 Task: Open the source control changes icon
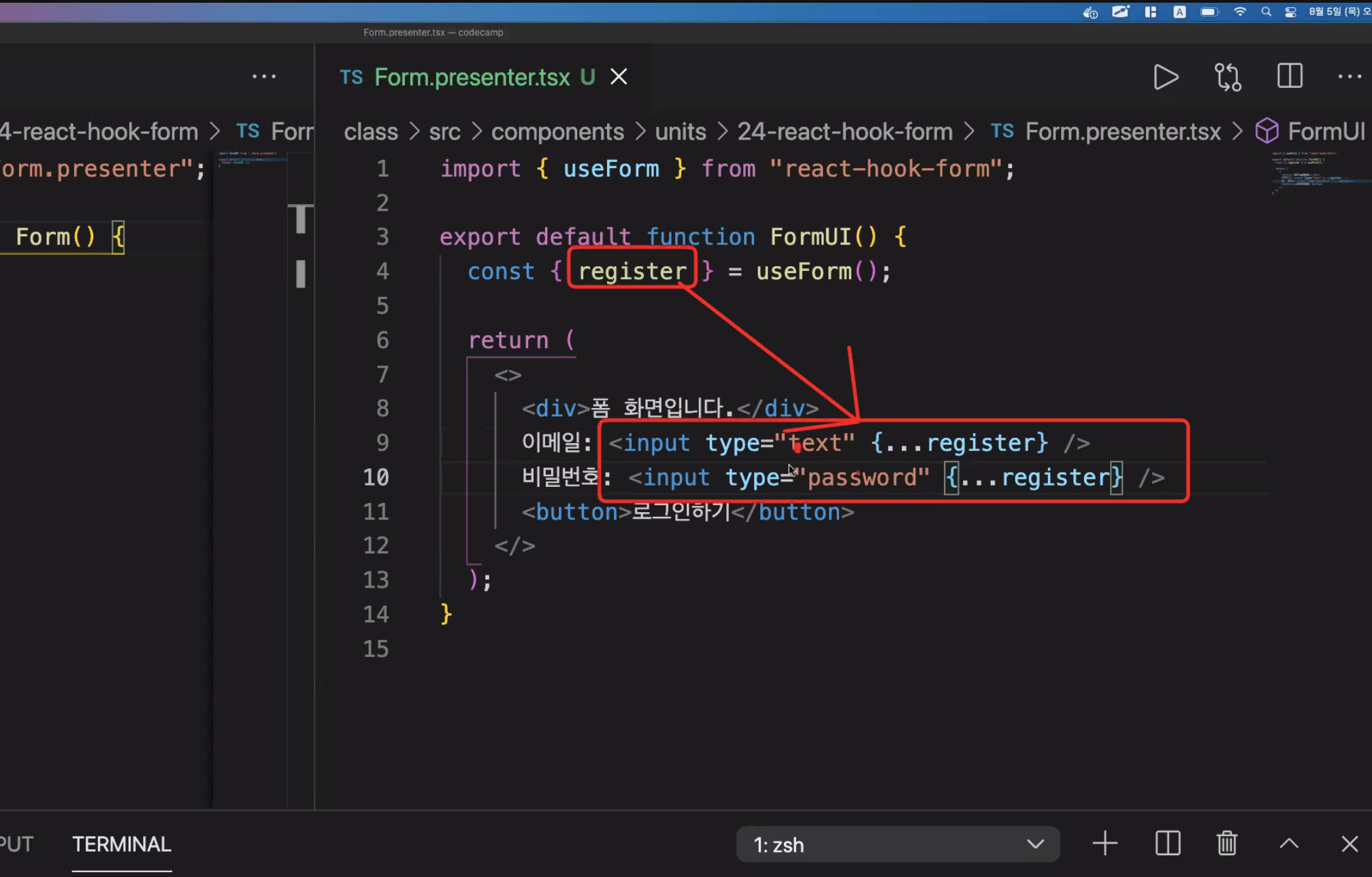click(1228, 77)
